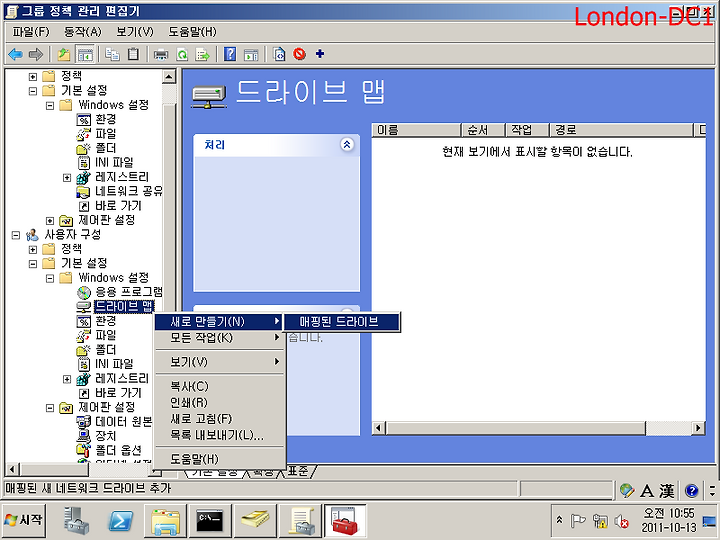
Task: Go up one level with folder-arrow icon
Action: click(x=63, y=55)
